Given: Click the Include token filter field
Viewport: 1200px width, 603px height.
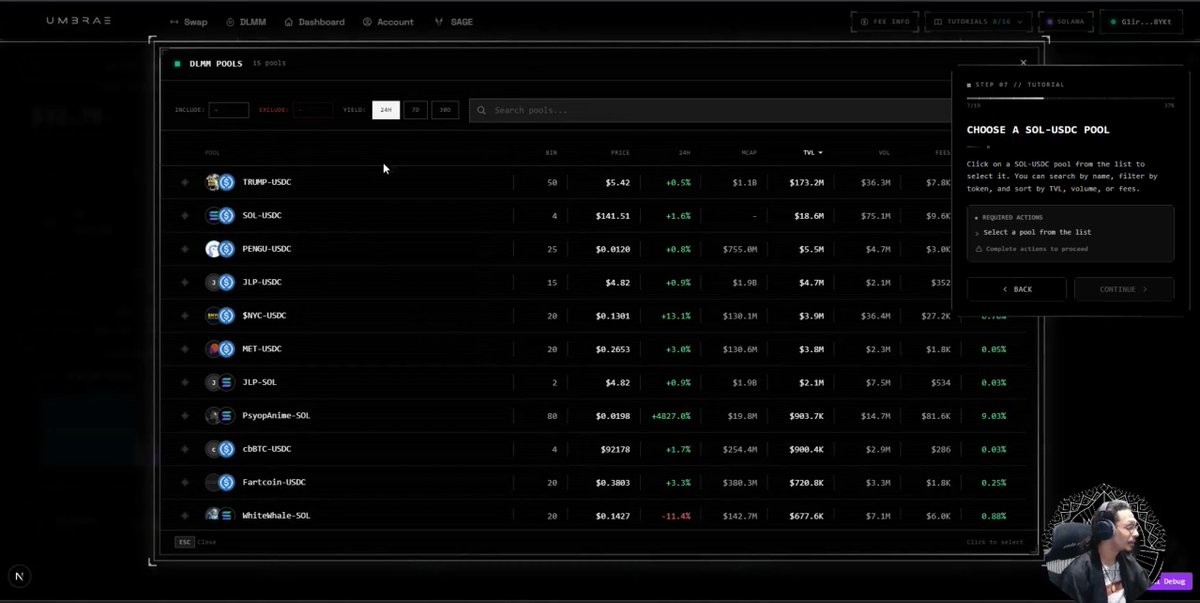Looking at the screenshot, I should 229,110.
